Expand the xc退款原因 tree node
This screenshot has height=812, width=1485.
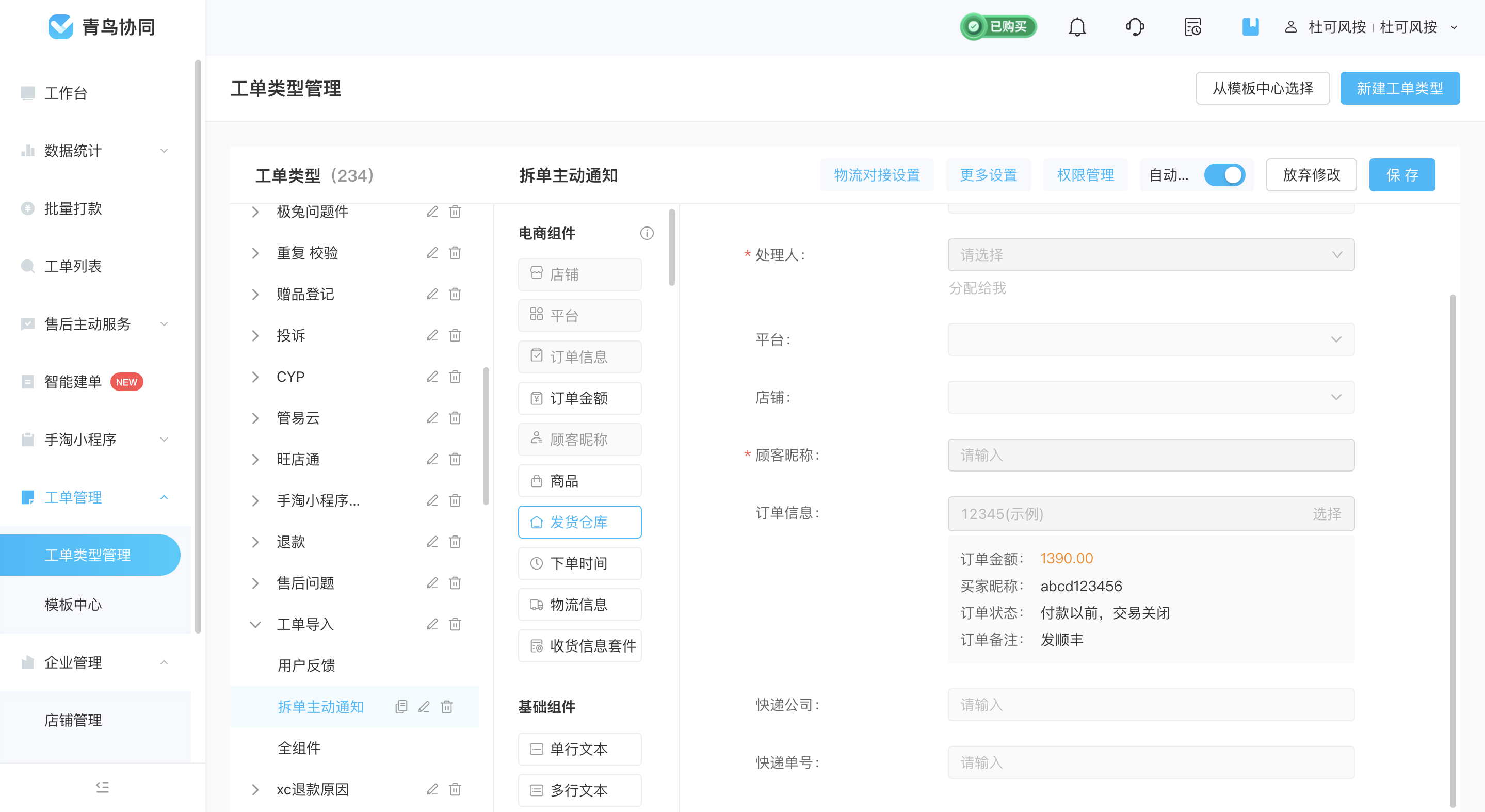click(255, 789)
